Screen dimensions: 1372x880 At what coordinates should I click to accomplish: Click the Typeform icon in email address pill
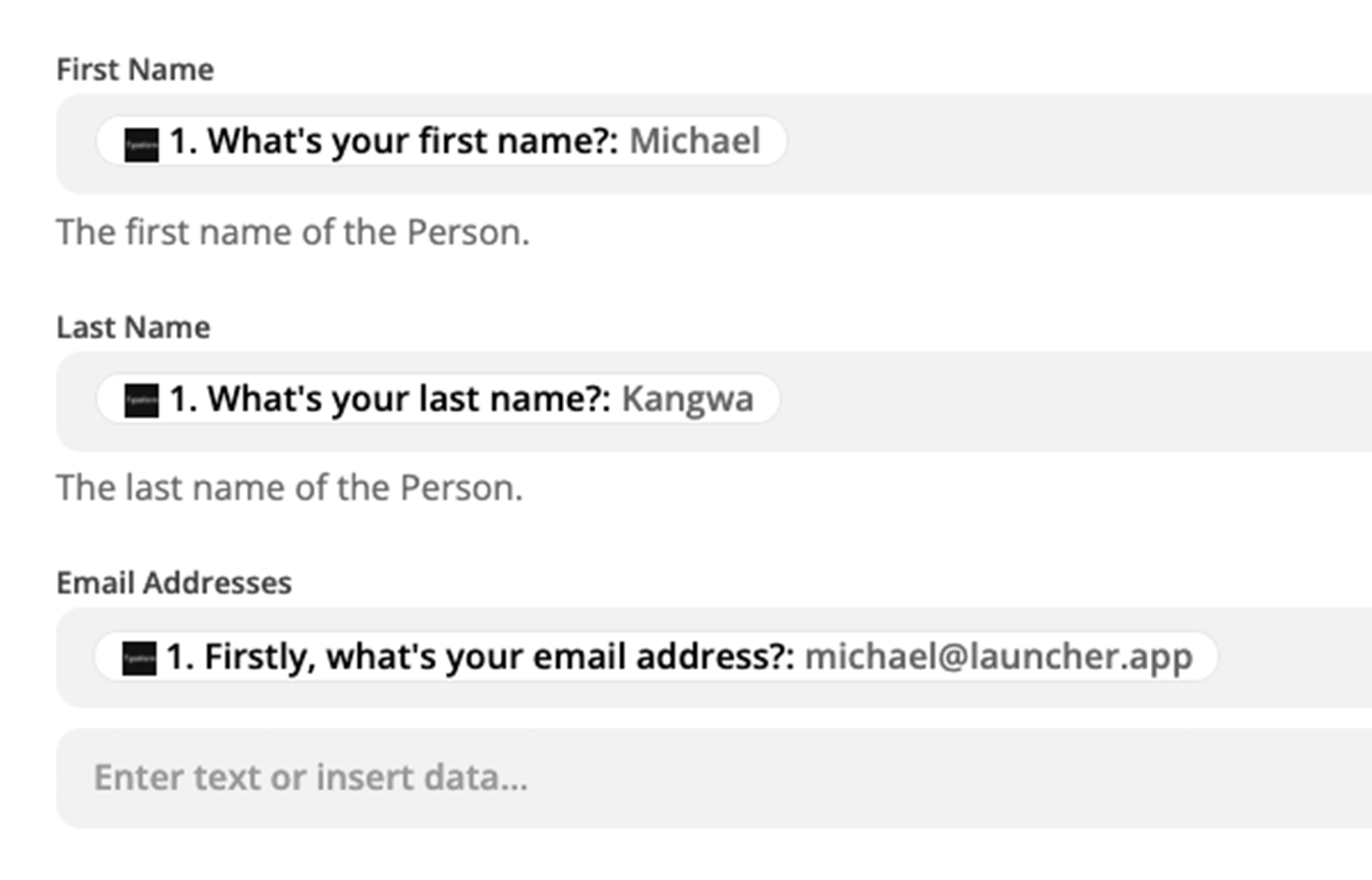point(139,658)
